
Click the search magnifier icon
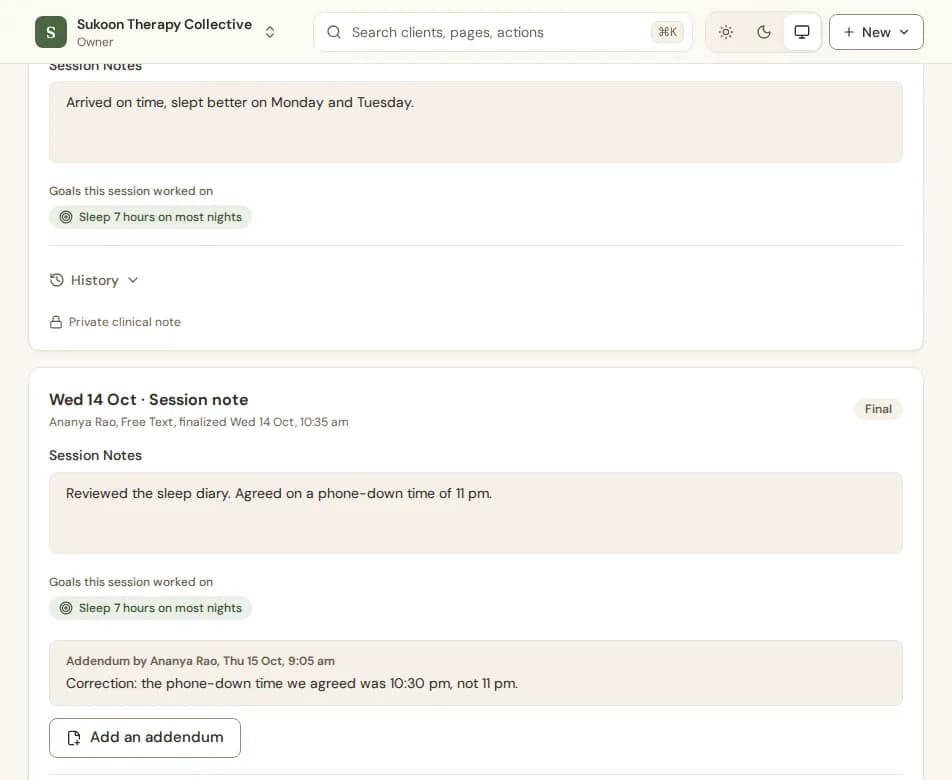334,32
